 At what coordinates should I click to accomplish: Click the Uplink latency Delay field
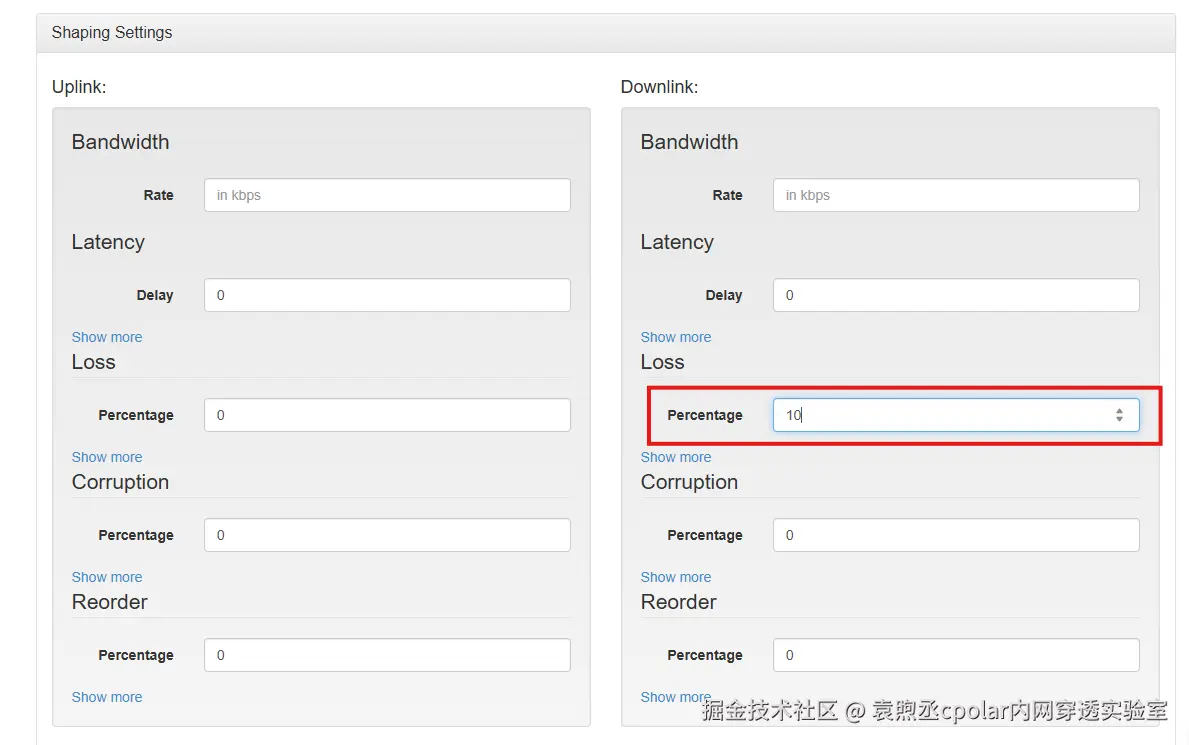point(387,295)
